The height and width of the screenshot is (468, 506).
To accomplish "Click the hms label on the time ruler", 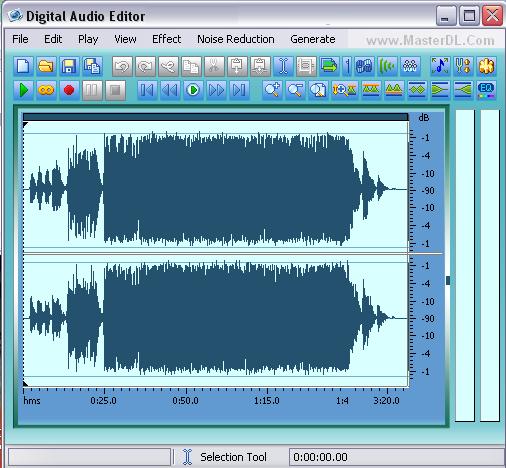I will click(32, 400).
